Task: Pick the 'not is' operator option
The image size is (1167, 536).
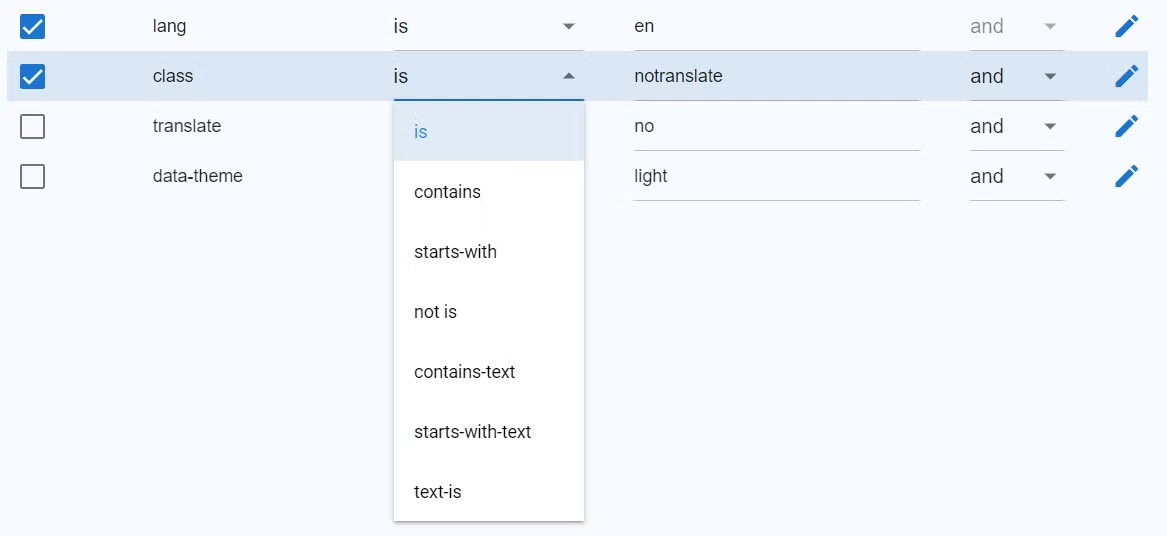Action: [x=488, y=311]
